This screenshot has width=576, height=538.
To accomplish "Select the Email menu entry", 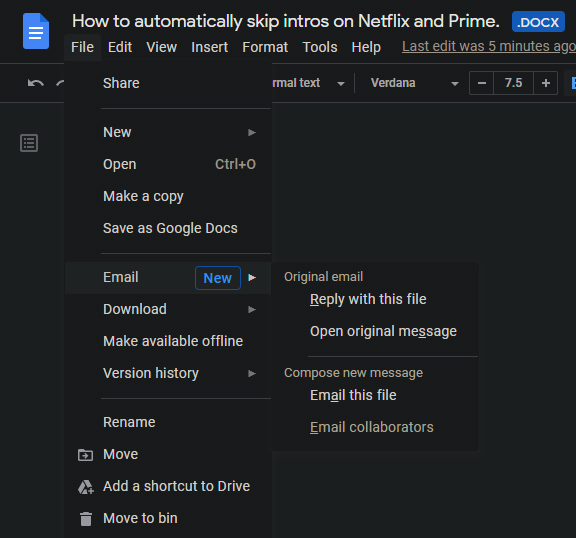I will pyautogui.click(x=168, y=278).
